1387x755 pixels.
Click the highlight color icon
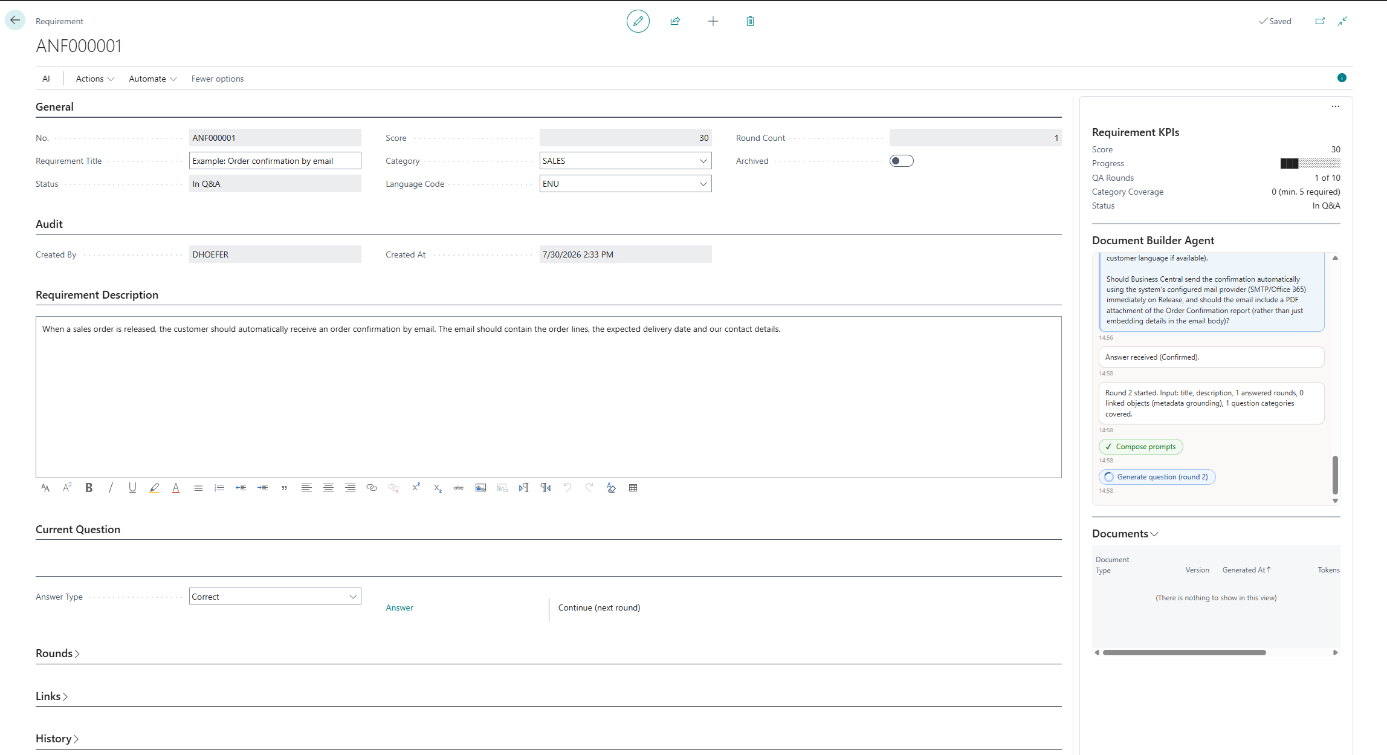click(x=154, y=488)
